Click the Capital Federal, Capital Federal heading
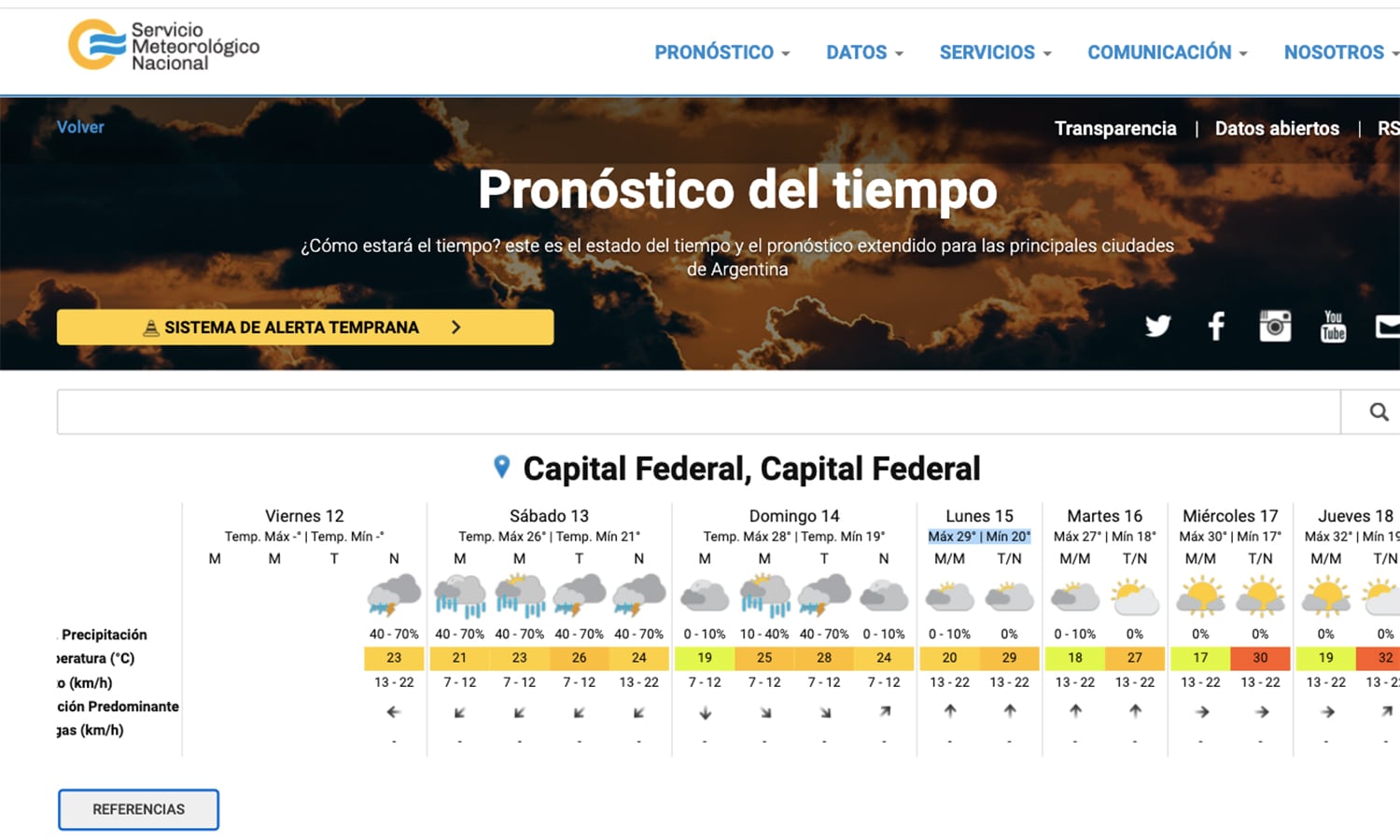This screenshot has height=840, width=1400. [x=751, y=469]
